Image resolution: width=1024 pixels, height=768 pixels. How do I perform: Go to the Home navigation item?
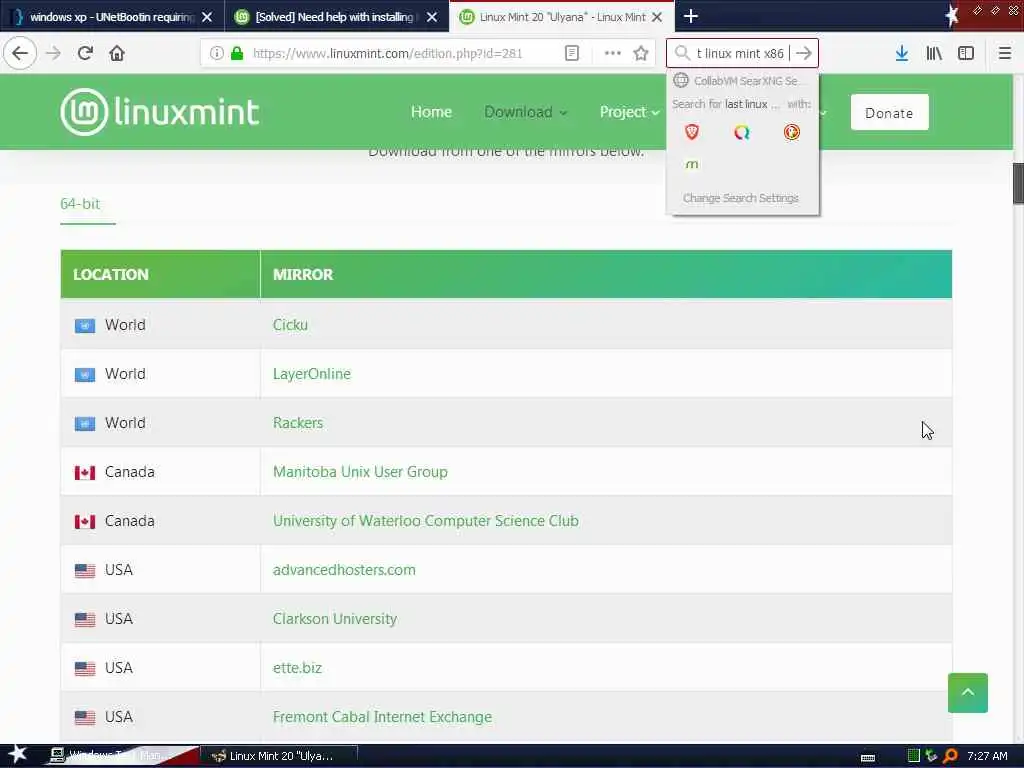[431, 112]
